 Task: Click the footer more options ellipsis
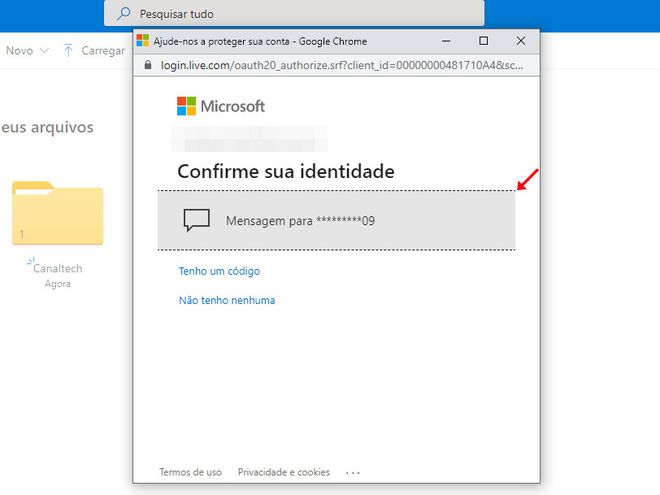coord(353,473)
